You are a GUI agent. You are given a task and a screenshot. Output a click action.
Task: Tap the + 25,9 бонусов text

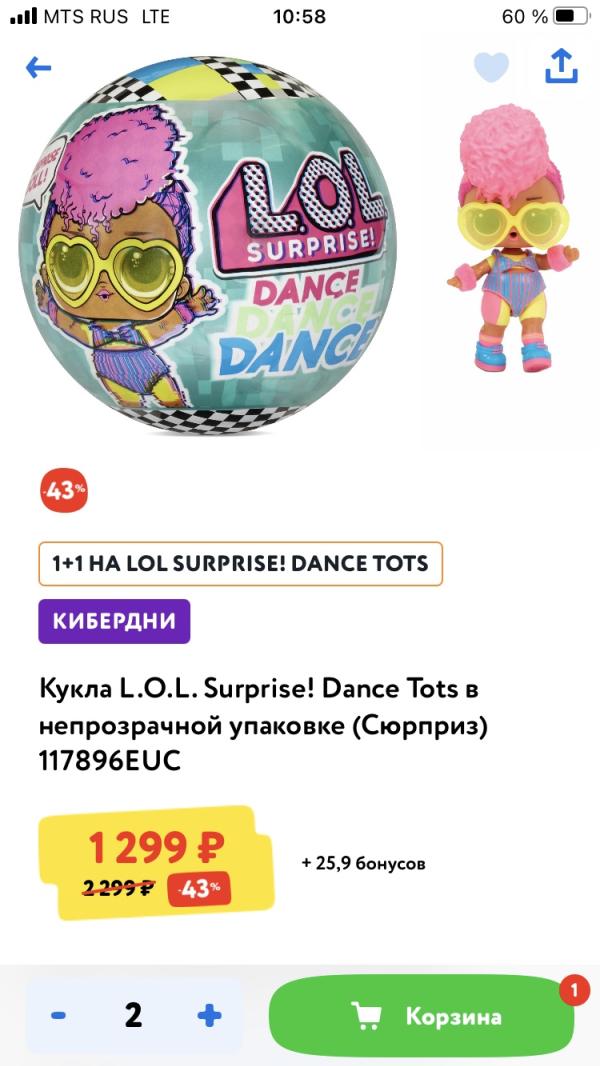tap(363, 862)
